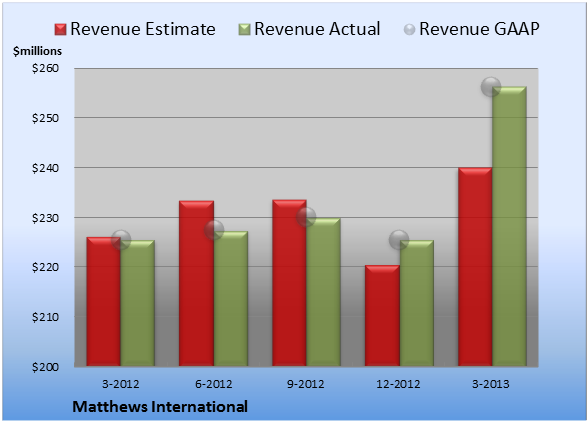Image resolution: width=588 pixels, height=422 pixels.
Task: Click the GAAP marker for 6-2012
Action: pyautogui.click(x=214, y=230)
